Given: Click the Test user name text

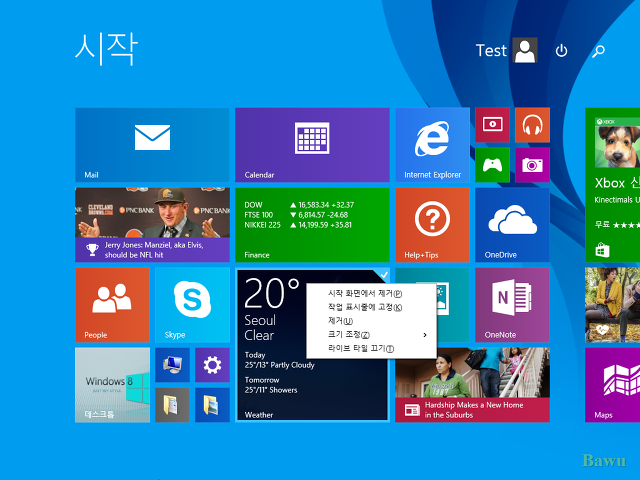Looking at the screenshot, I should (491, 51).
